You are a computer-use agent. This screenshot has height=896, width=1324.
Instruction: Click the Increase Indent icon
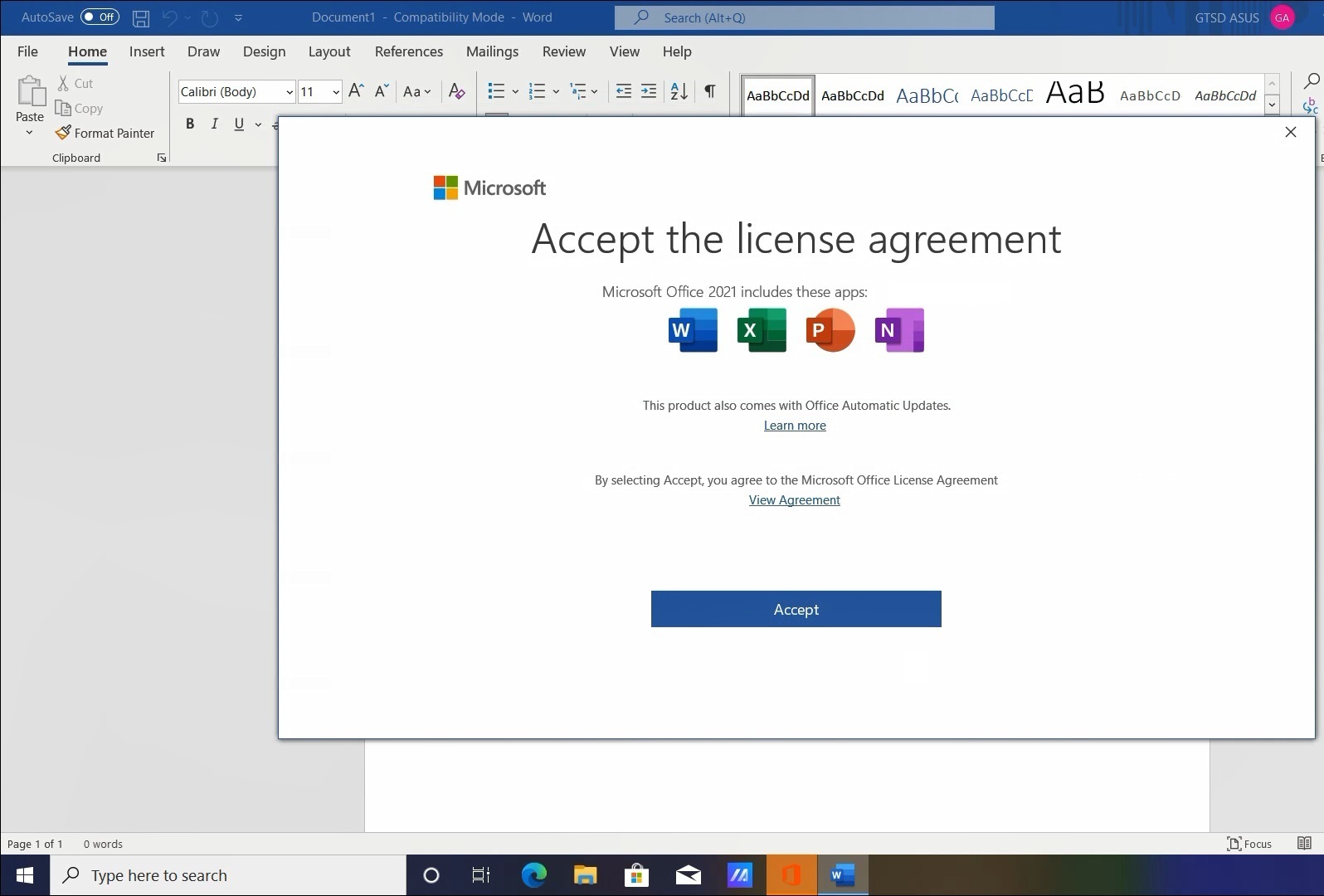pos(649,90)
